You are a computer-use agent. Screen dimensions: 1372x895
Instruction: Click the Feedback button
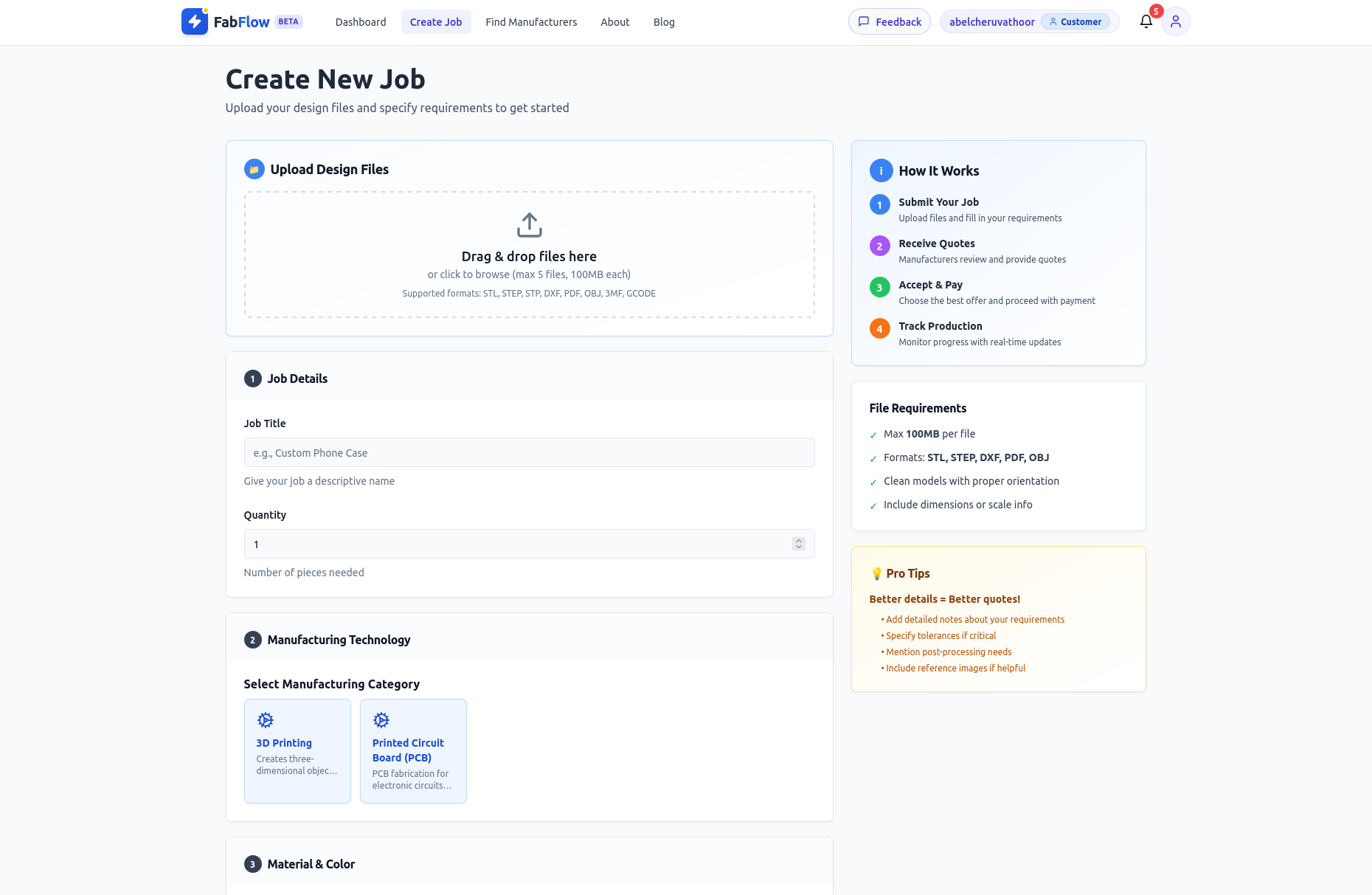click(890, 21)
